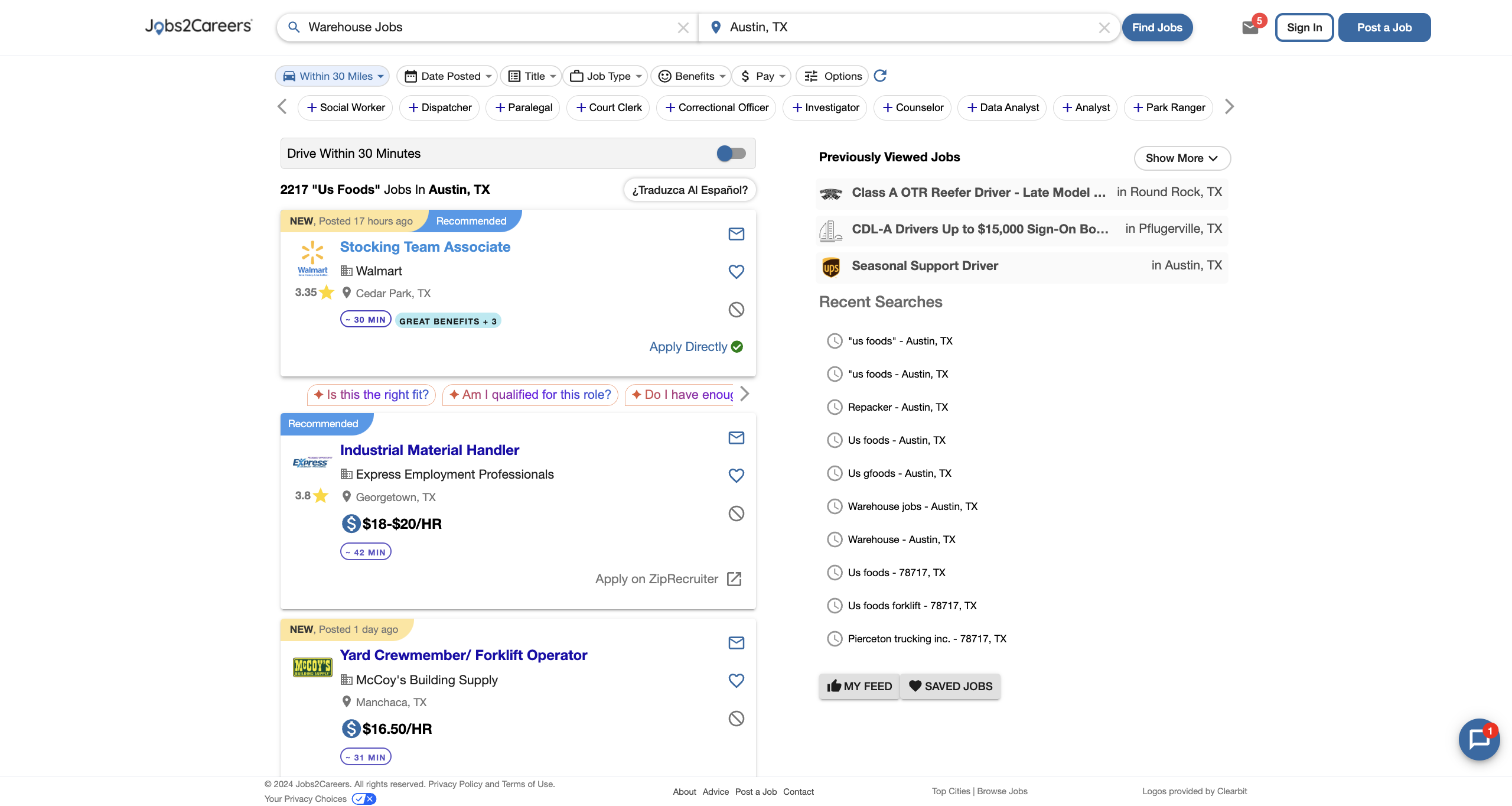
Task: Hide the Industrial Material Handler job listing
Action: [x=736, y=513]
